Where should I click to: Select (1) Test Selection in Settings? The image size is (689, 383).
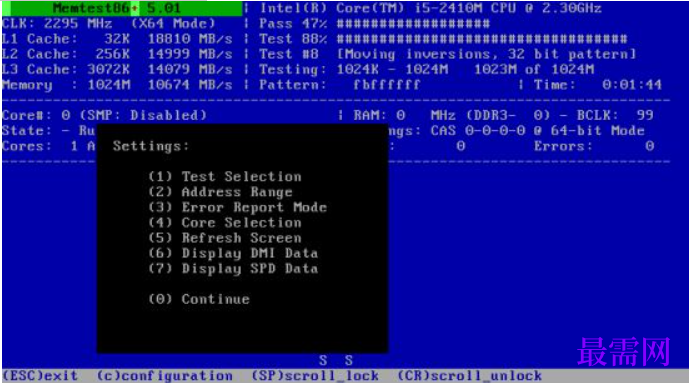[225, 177]
